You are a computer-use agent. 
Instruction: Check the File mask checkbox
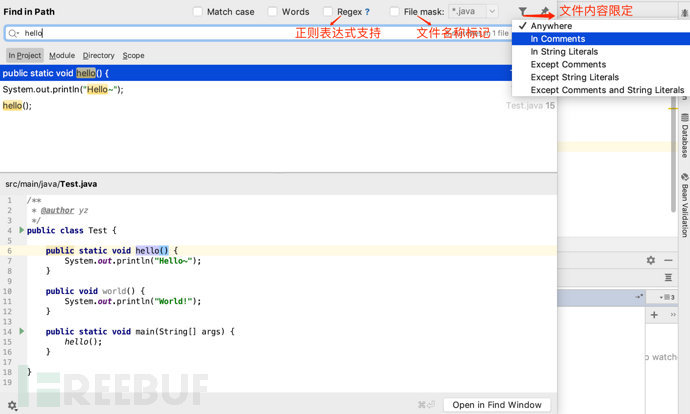point(395,12)
